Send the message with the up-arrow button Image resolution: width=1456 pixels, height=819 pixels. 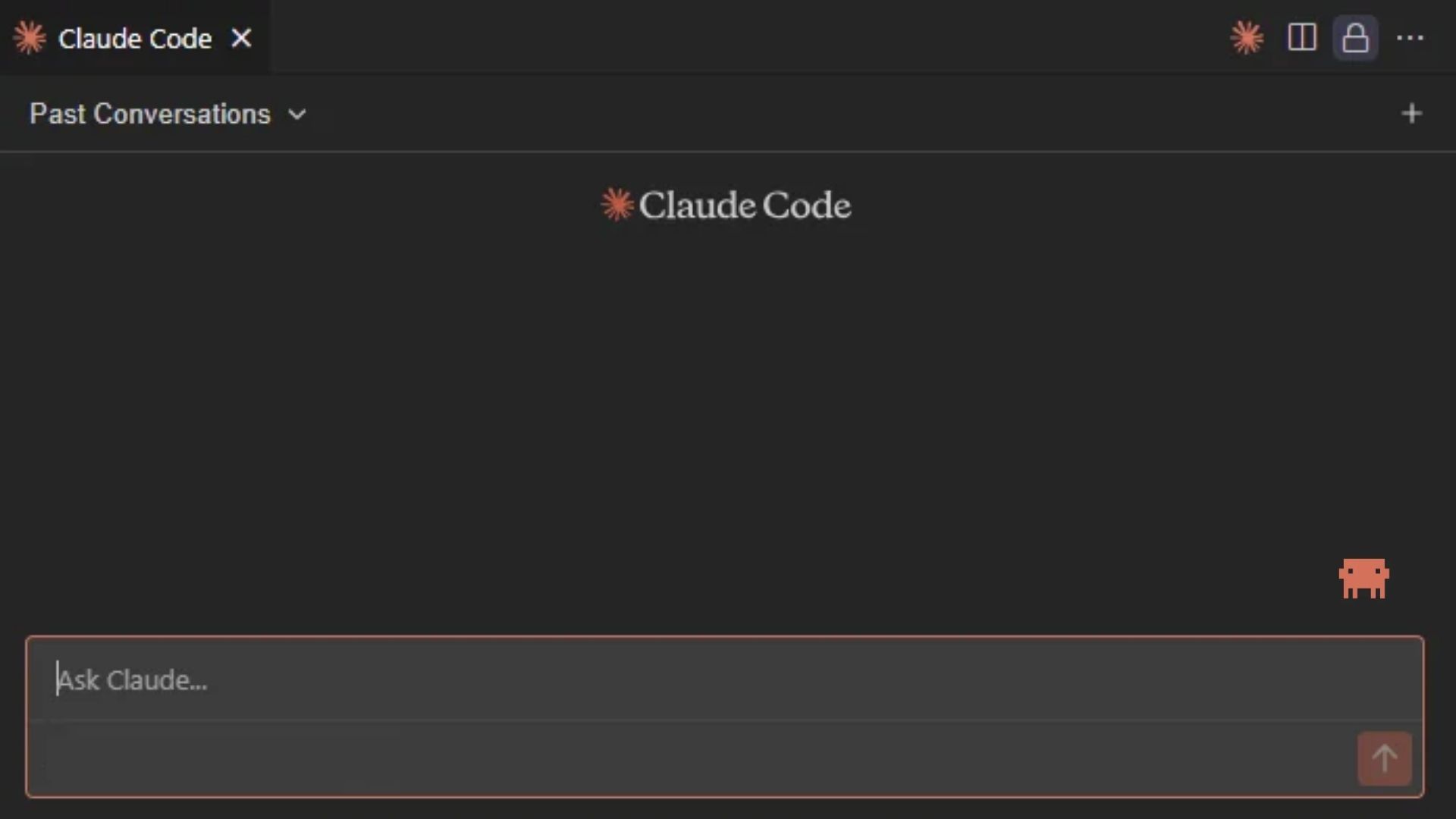(1384, 758)
